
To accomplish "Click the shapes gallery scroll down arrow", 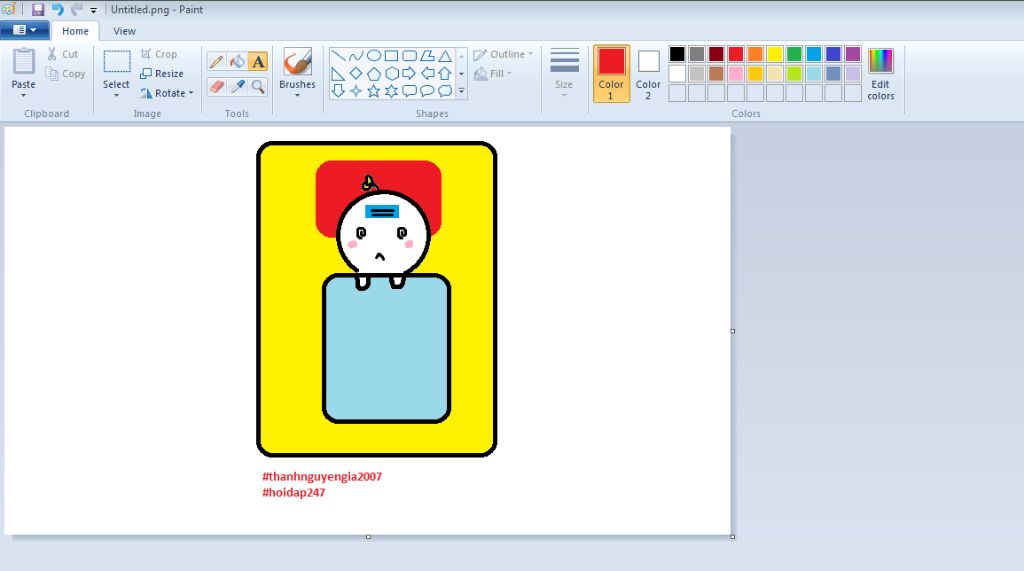I will click(x=461, y=74).
